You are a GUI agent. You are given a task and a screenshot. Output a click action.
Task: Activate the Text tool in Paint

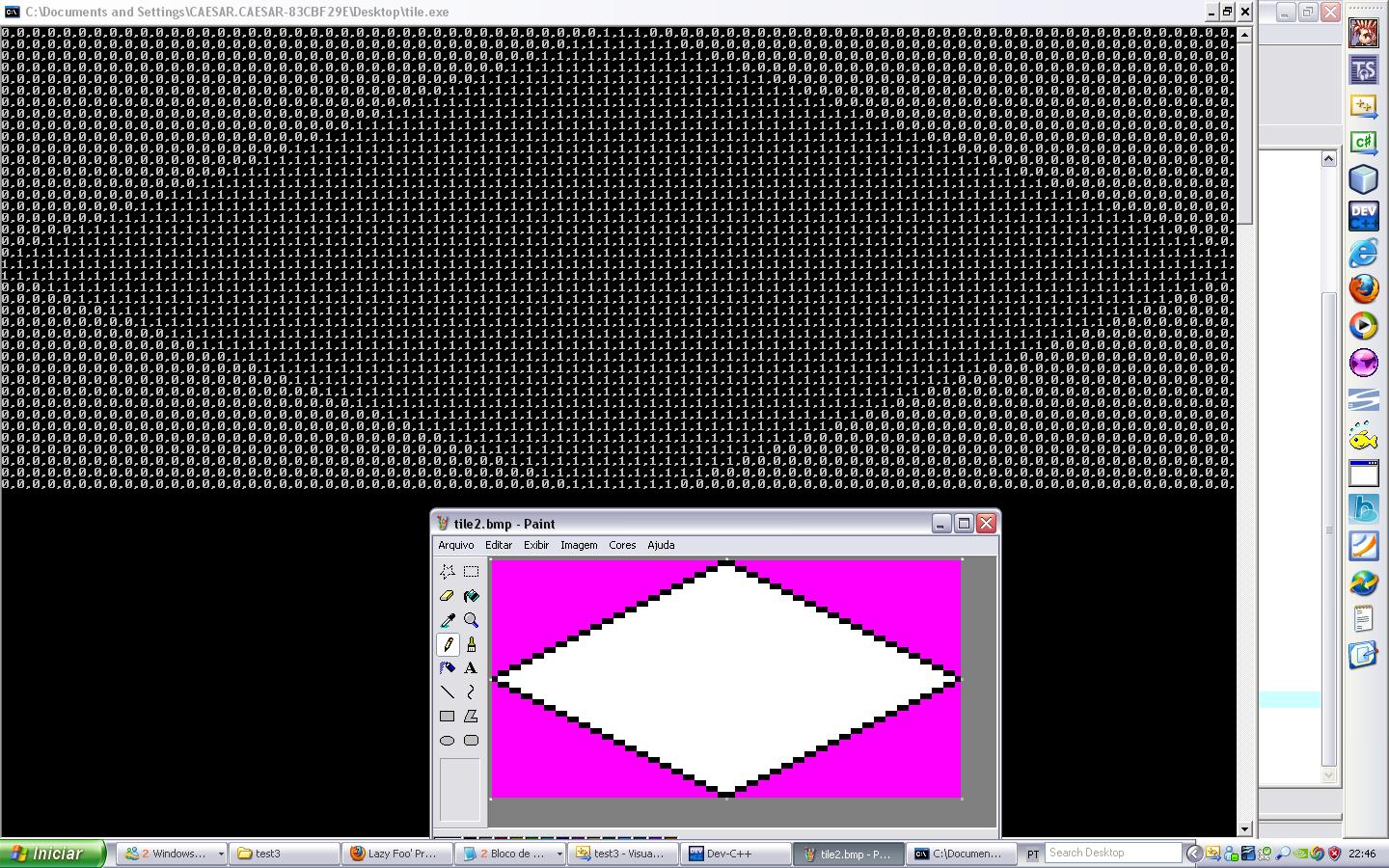pos(471,667)
